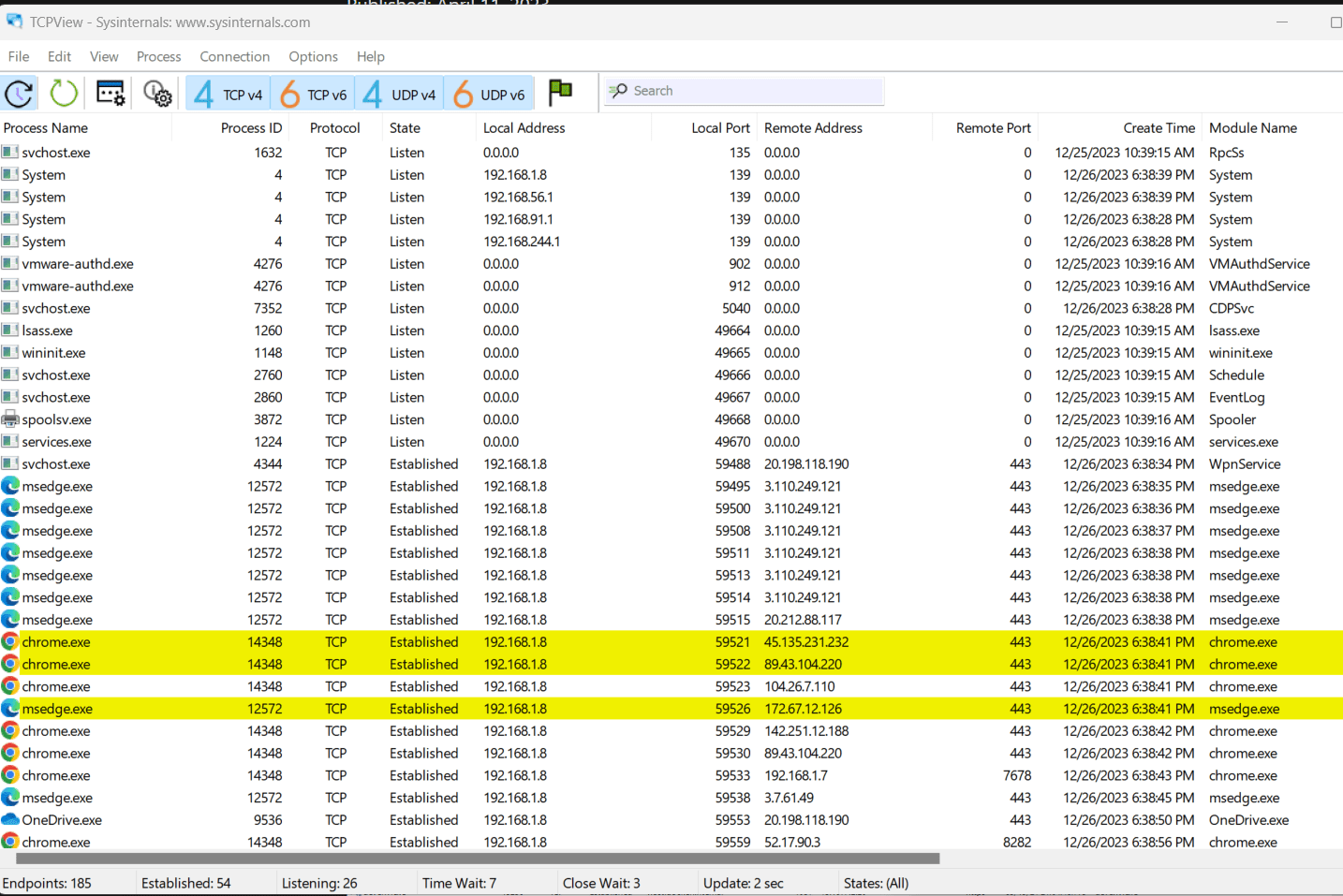Viewport: 1343px width, 896px height.
Task: Refresh the connection list with the green arrow
Action: click(63, 93)
